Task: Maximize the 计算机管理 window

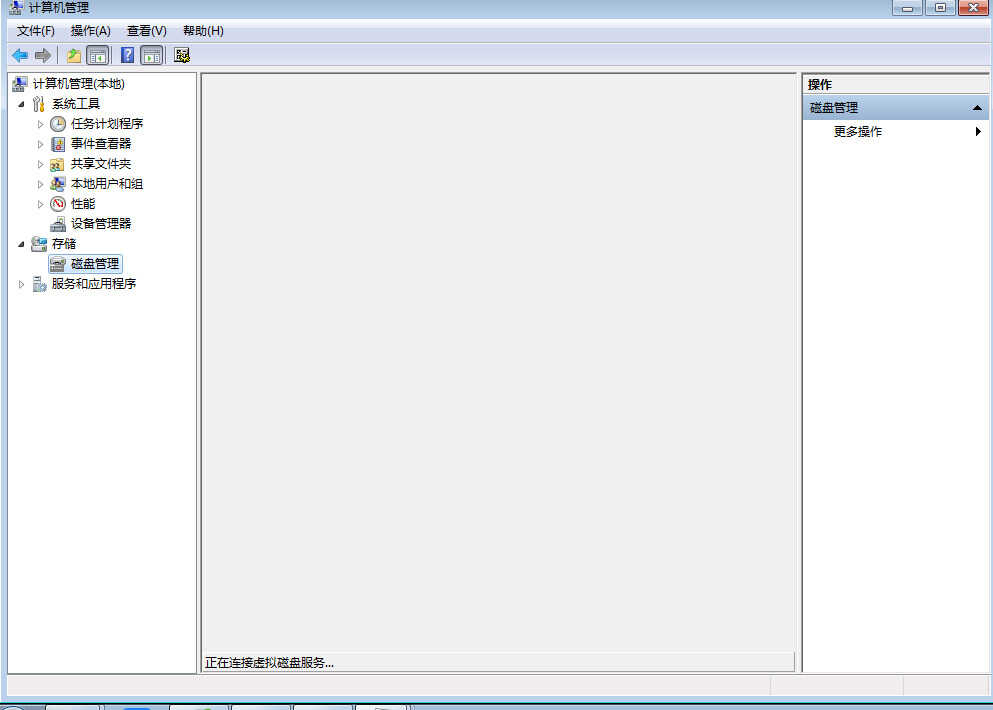Action: click(940, 8)
